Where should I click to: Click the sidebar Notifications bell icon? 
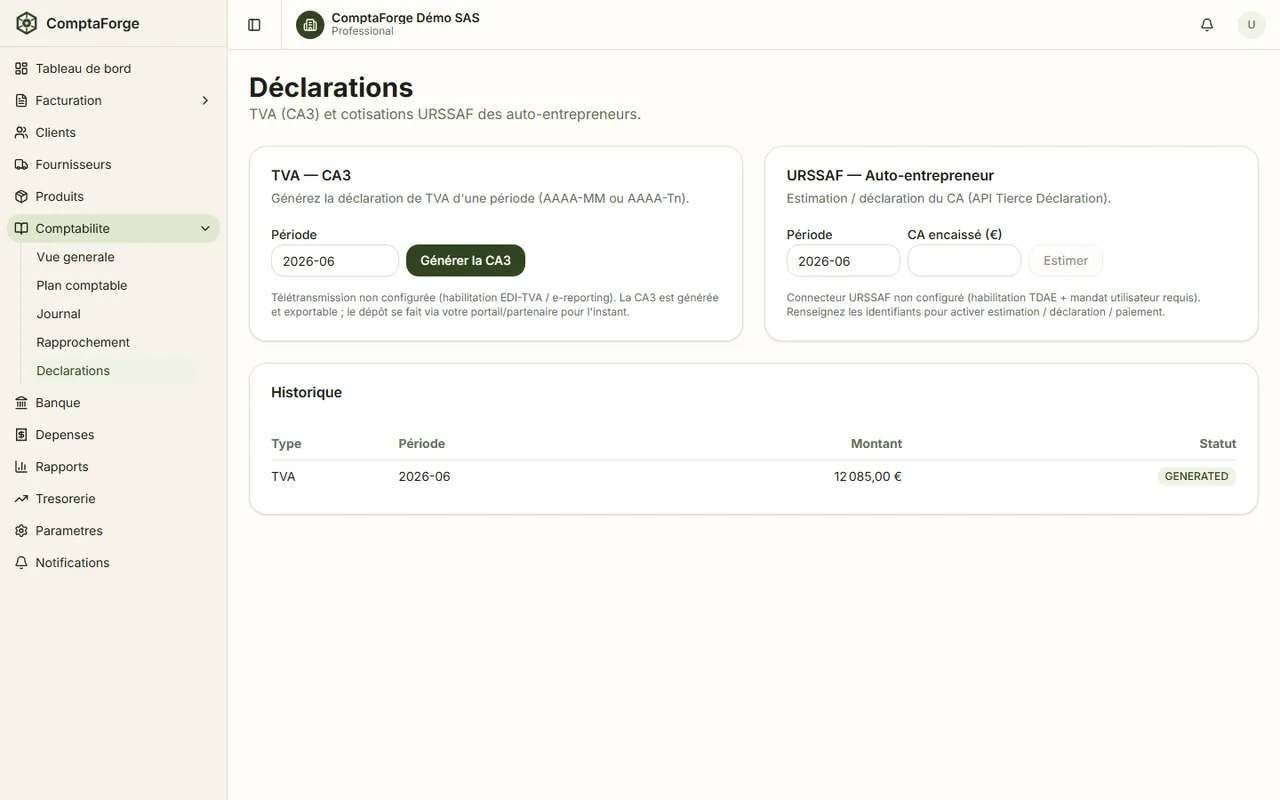coord(21,562)
